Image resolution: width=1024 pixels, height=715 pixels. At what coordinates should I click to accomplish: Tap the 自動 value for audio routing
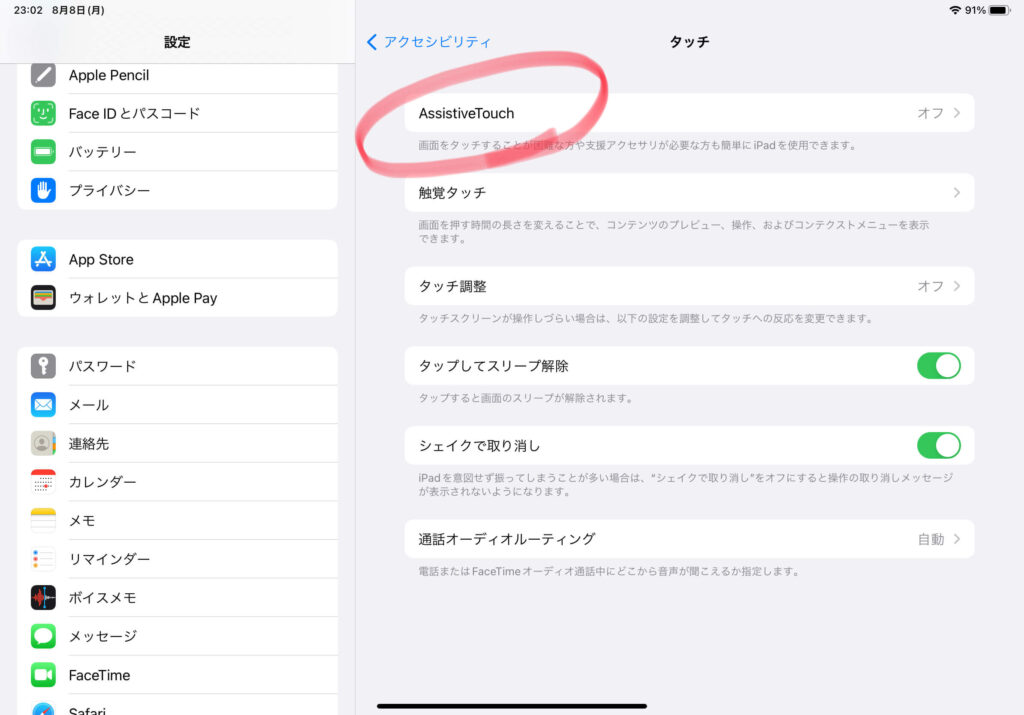[x=931, y=539]
